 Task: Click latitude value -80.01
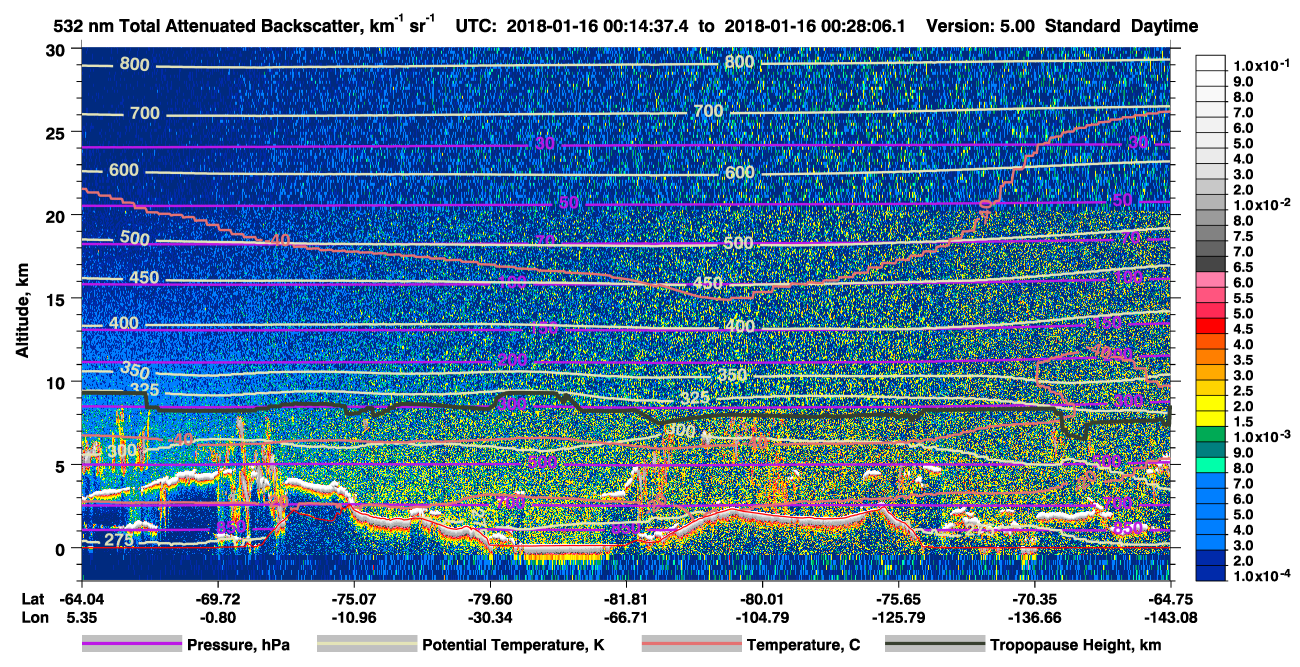click(762, 599)
